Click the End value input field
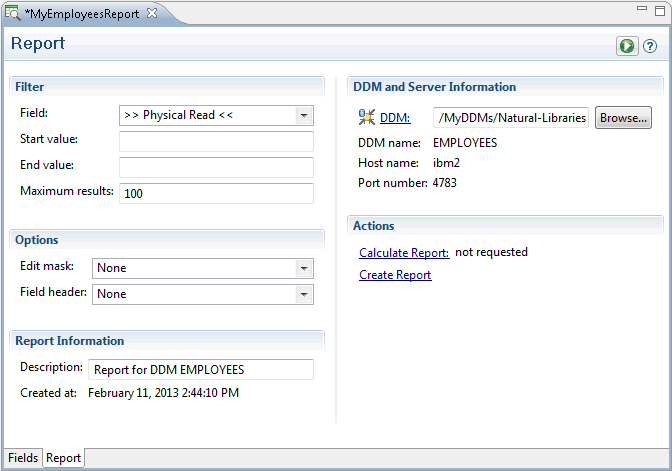This screenshot has height=471, width=672. point(216,167)
